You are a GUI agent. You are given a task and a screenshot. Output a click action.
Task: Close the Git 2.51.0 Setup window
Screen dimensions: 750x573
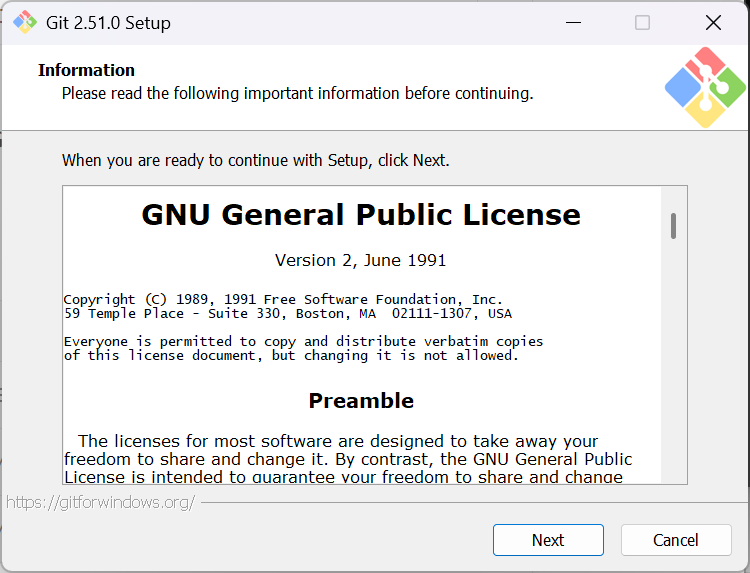713,22
